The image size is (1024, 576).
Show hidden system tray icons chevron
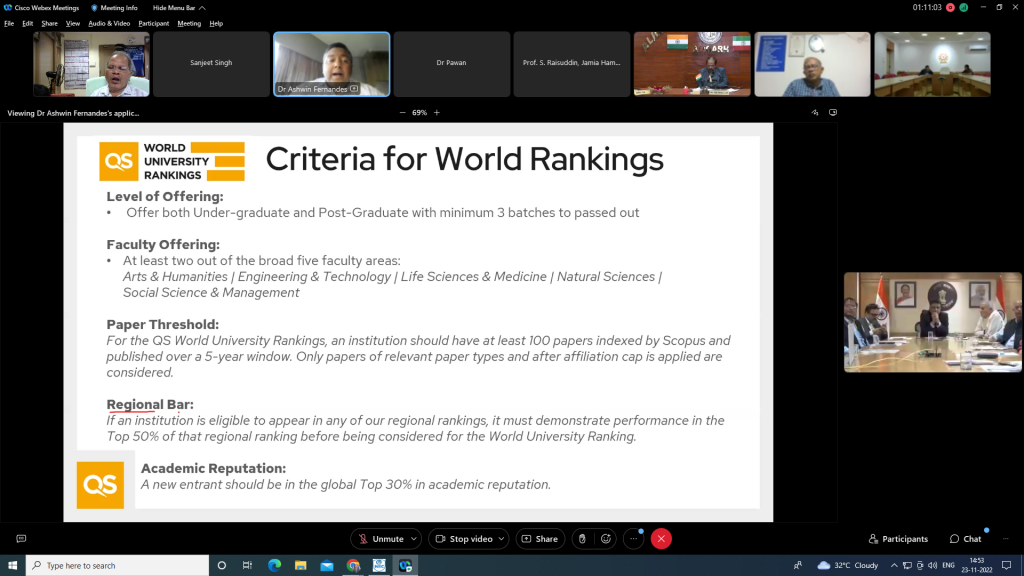pyautogui.click(x=894, y=566)
